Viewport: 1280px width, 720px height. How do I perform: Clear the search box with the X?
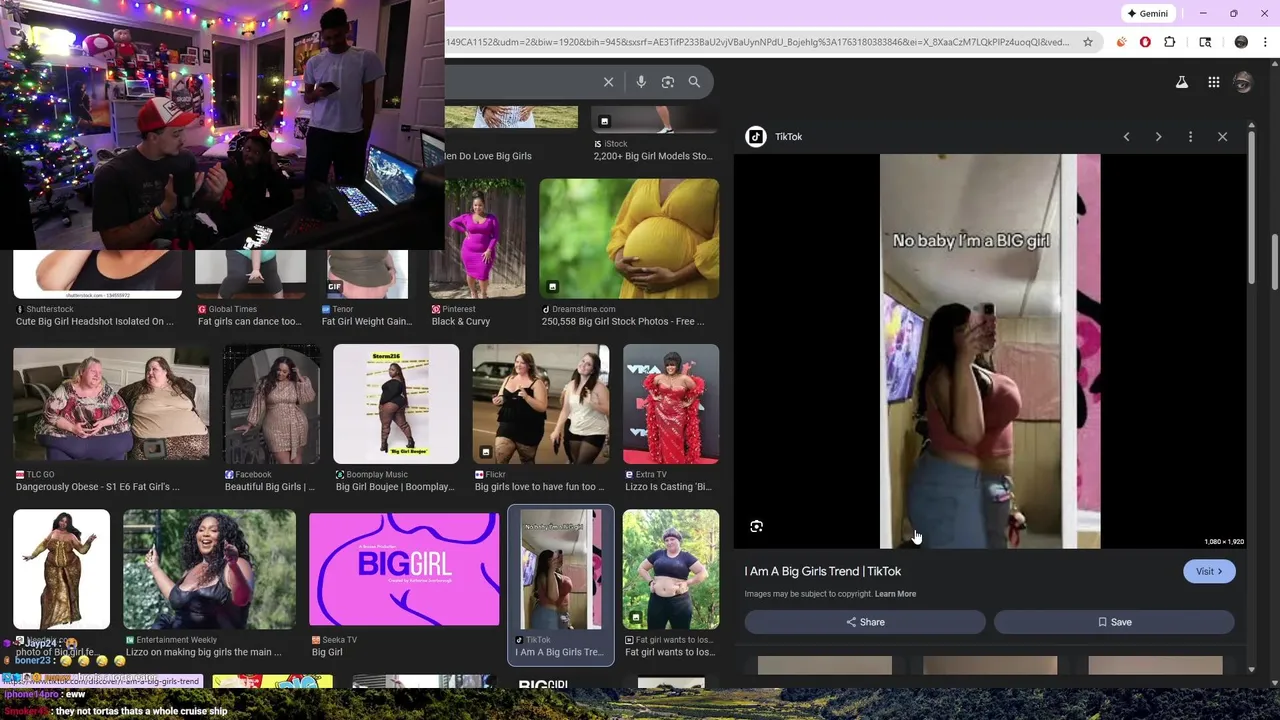click(x=608, y=82)
